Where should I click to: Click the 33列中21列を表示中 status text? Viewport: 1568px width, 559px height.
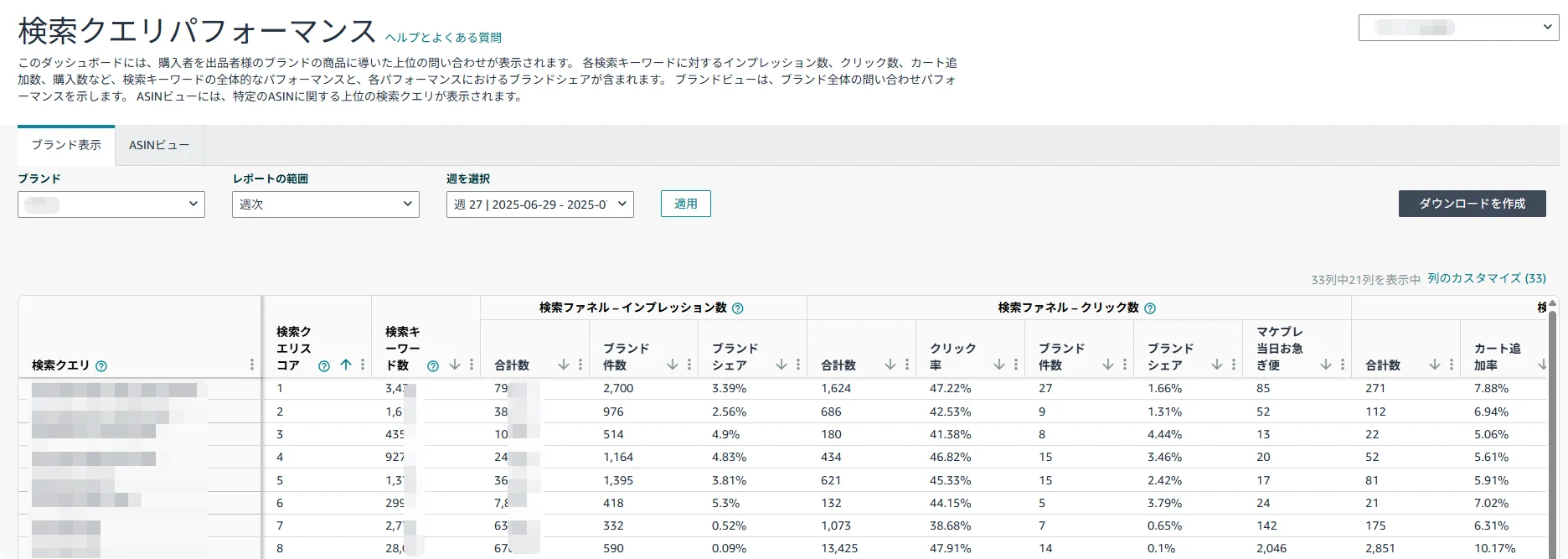tap(1366, 280)
